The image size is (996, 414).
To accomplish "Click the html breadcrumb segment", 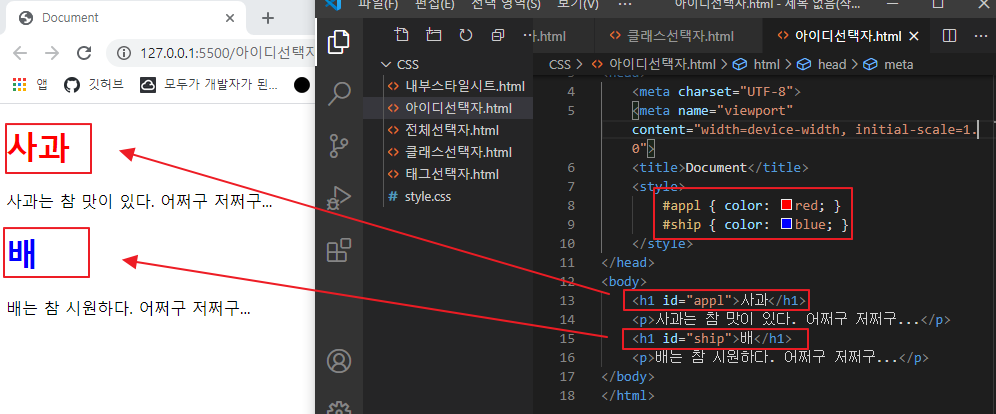I will click(x=758, y=64).
